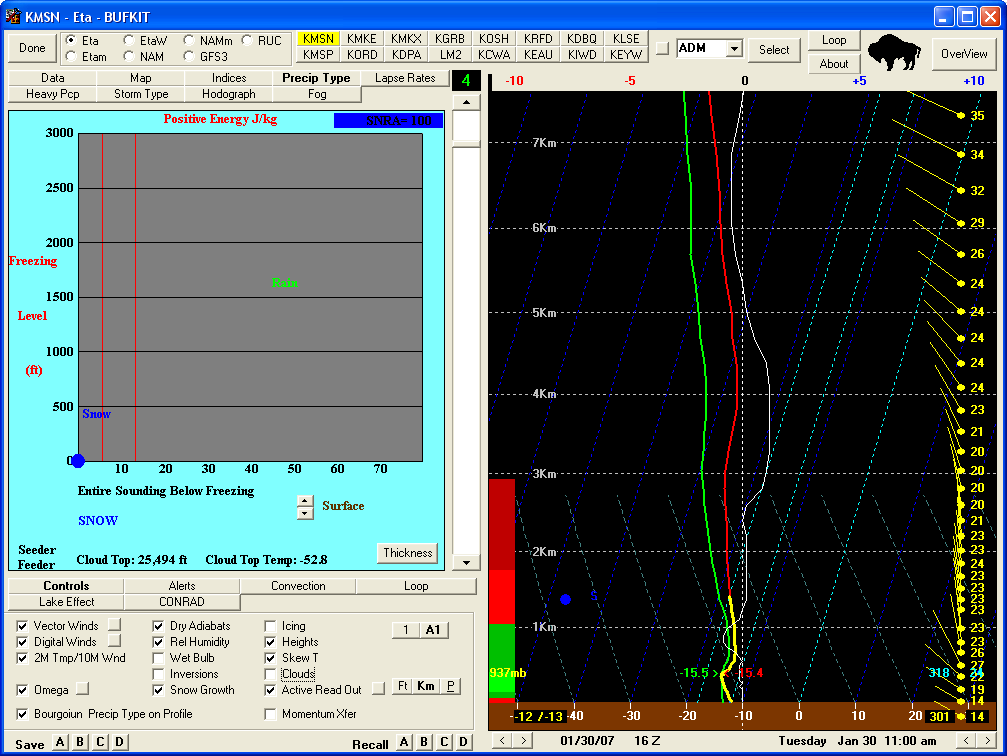Open the Heavy Pcp tab
Screen dimensions: 1007x756
click(x=53, y=94)
